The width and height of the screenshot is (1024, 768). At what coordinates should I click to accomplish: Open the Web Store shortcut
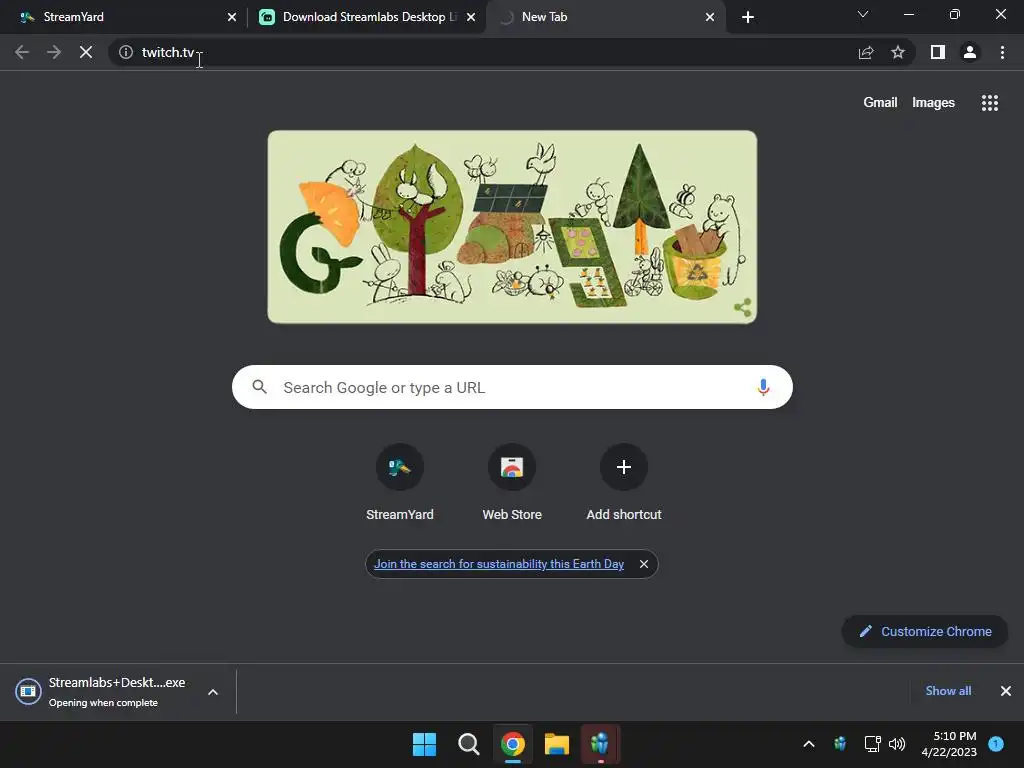(x=512, y=482)
